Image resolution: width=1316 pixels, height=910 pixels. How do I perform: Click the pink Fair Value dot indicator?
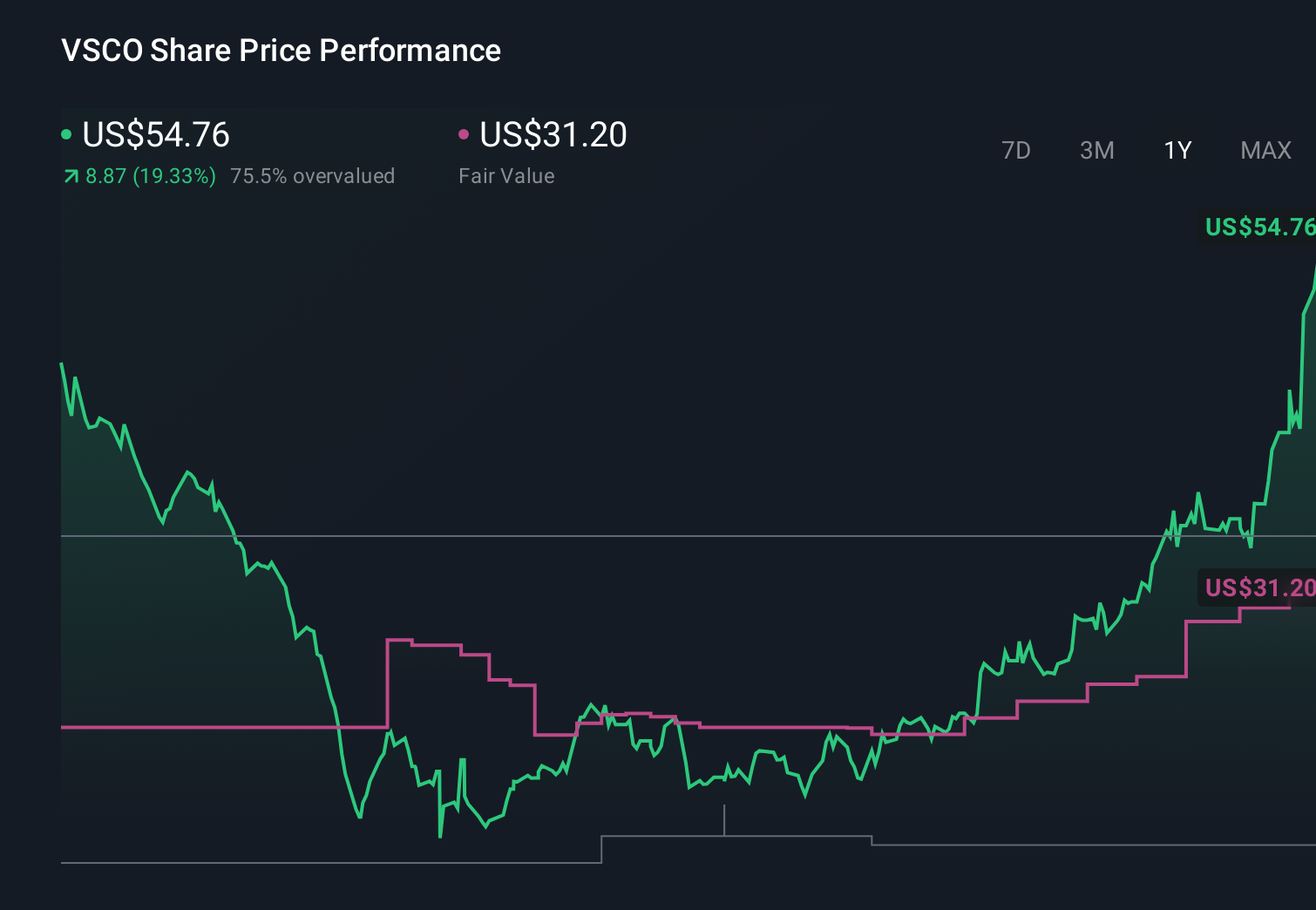click(464, 133)
